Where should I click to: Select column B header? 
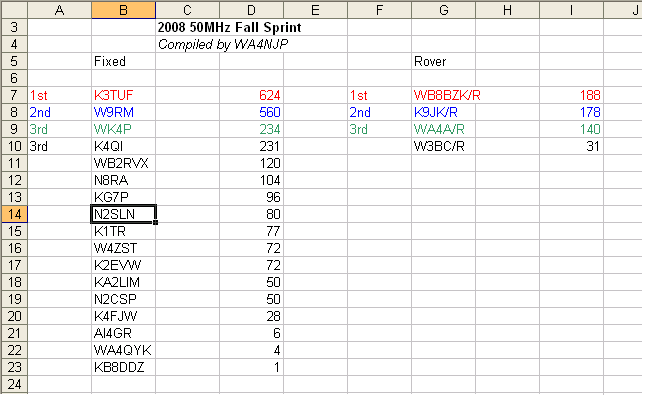(123, 9)
